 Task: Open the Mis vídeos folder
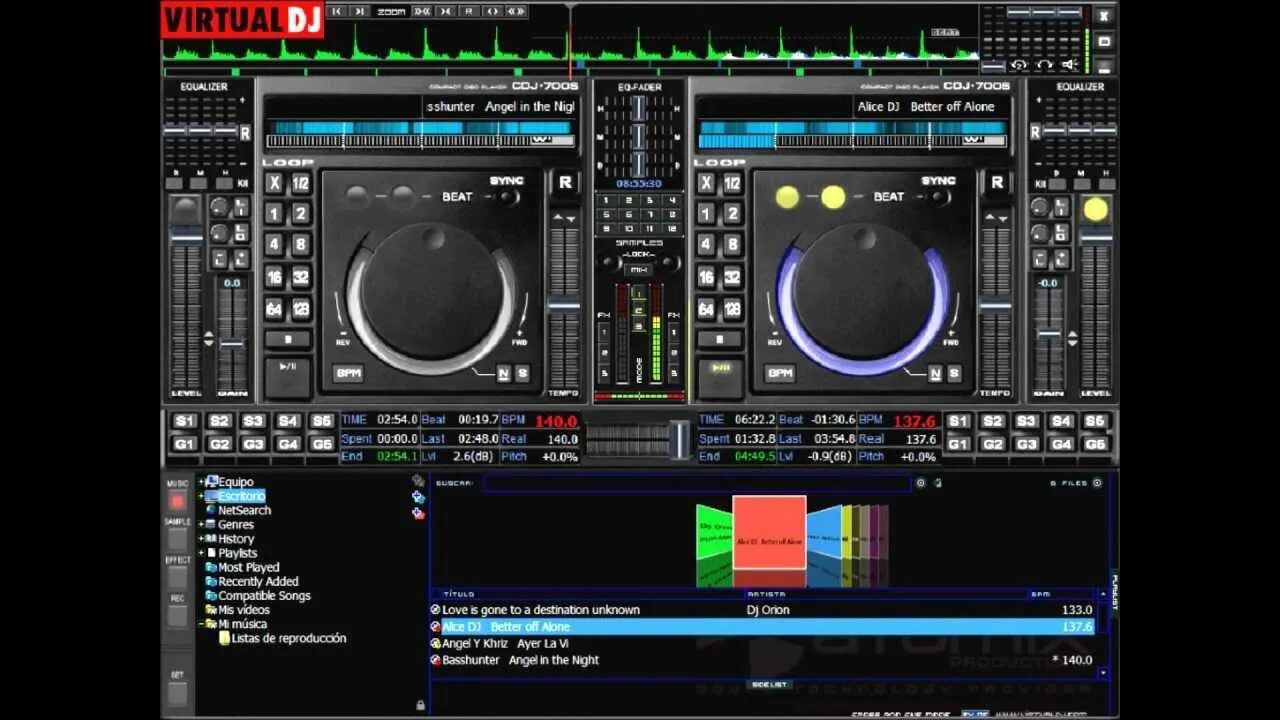(244, 609)
